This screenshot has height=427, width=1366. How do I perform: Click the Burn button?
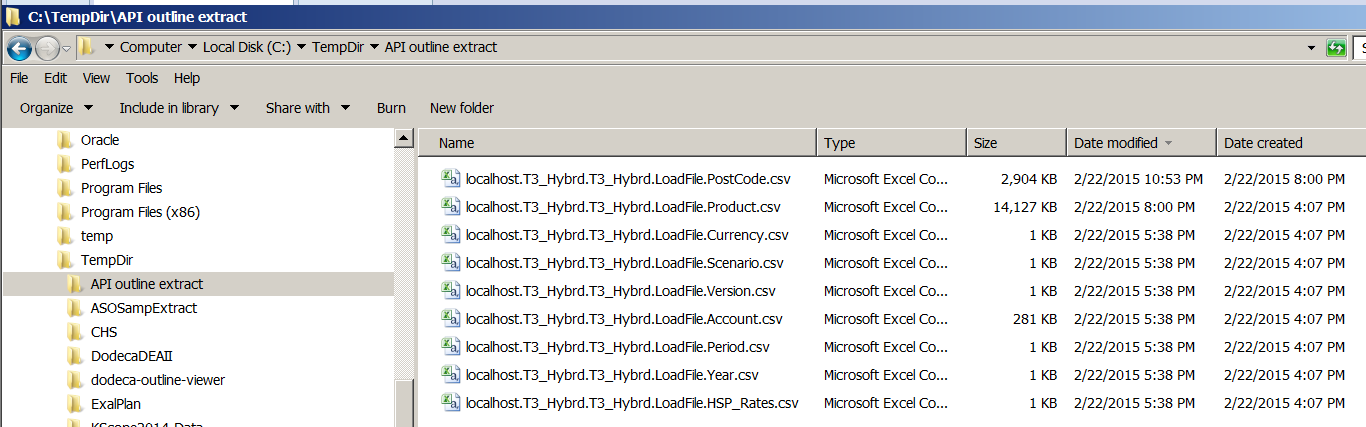click(391, 108)
